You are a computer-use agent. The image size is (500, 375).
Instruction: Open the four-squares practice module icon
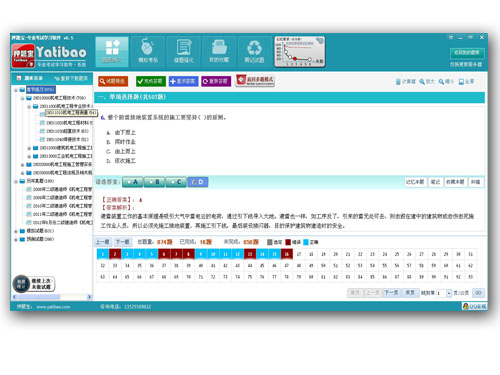point(112,52)
